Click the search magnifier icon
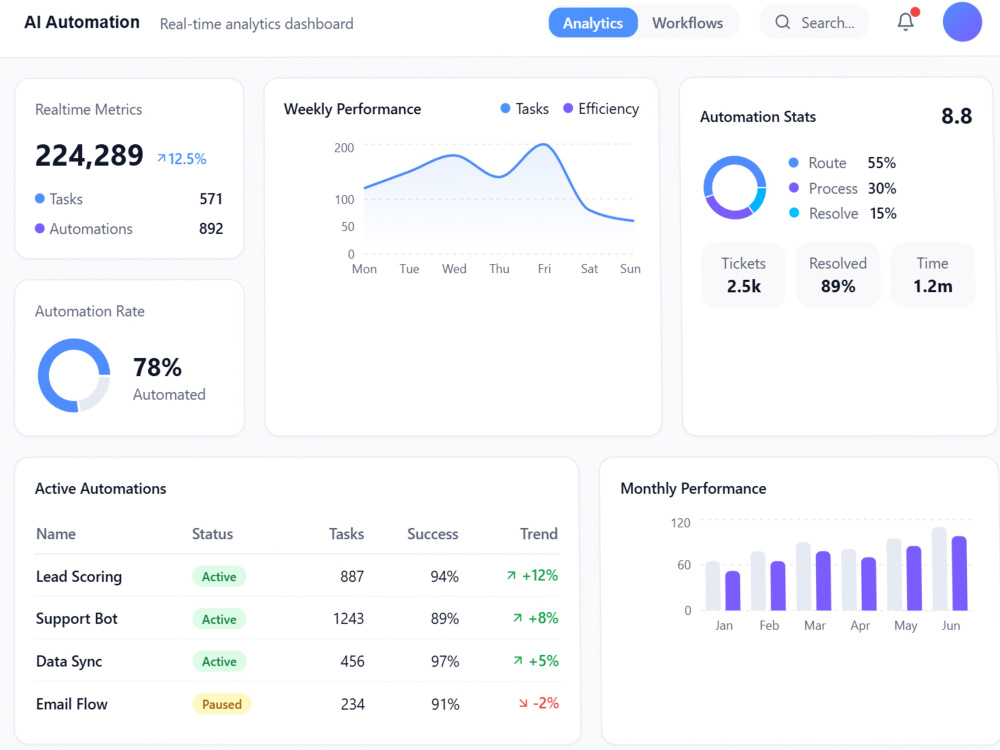This screenshot has width=1000, height=750. pos(783,22)
